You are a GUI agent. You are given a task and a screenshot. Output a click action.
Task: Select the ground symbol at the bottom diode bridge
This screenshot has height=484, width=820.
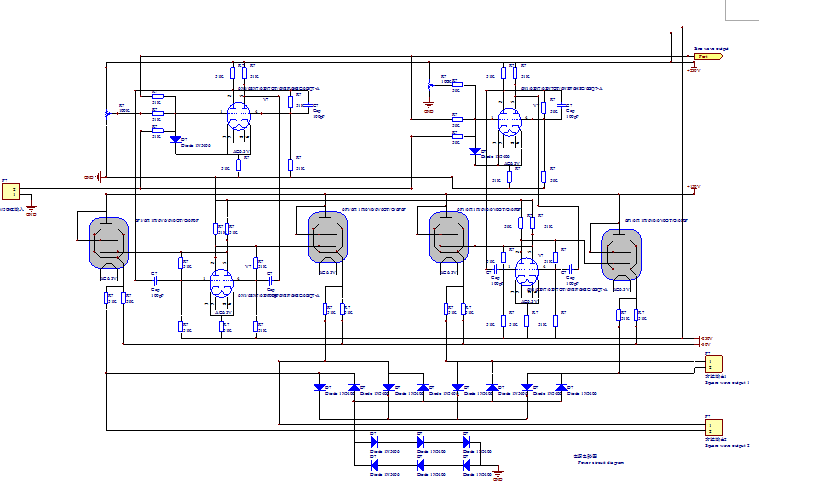click(x=499, y=472)
